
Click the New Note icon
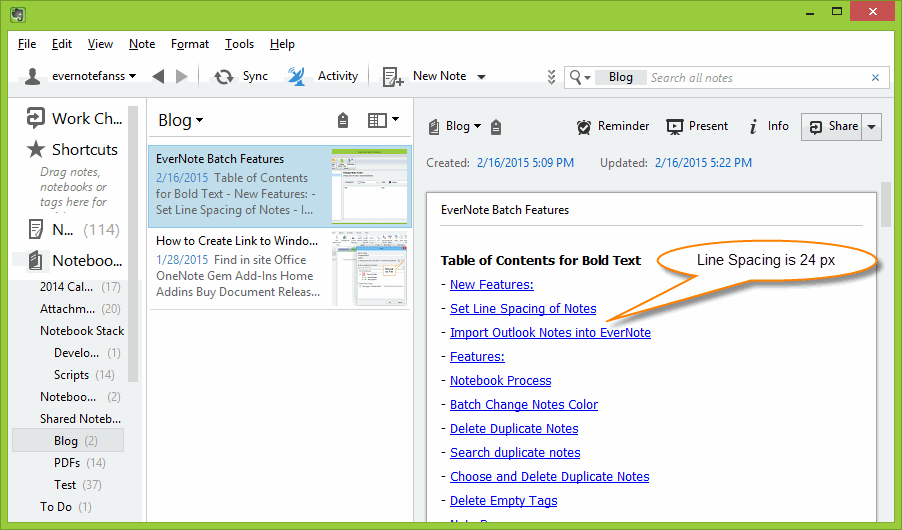[393, 77]
